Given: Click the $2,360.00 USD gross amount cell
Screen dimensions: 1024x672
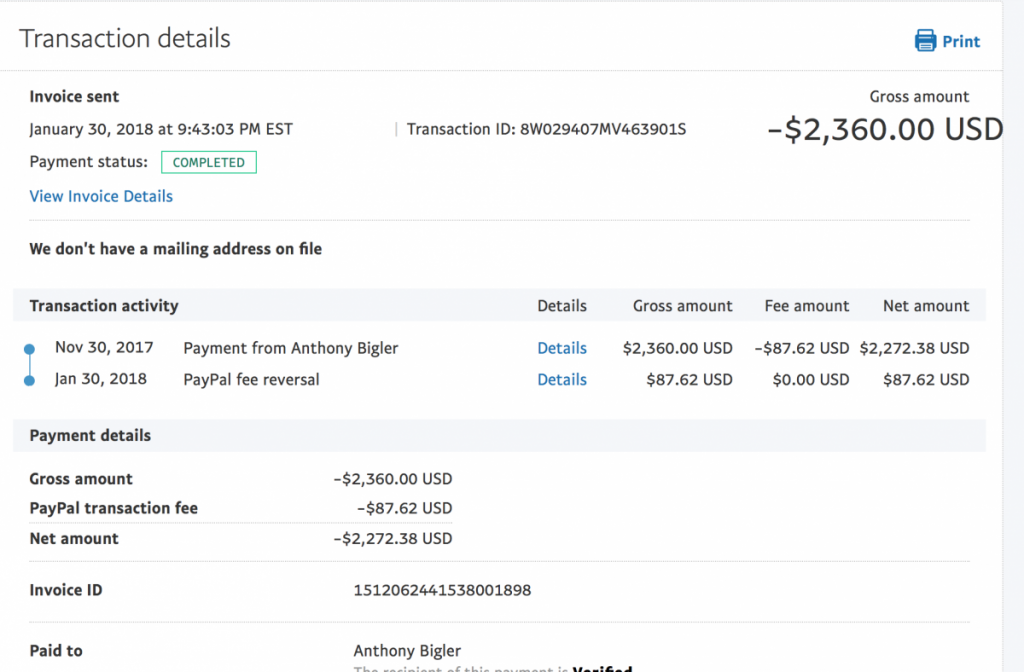Looking at the screenshot, I should 677,348.
